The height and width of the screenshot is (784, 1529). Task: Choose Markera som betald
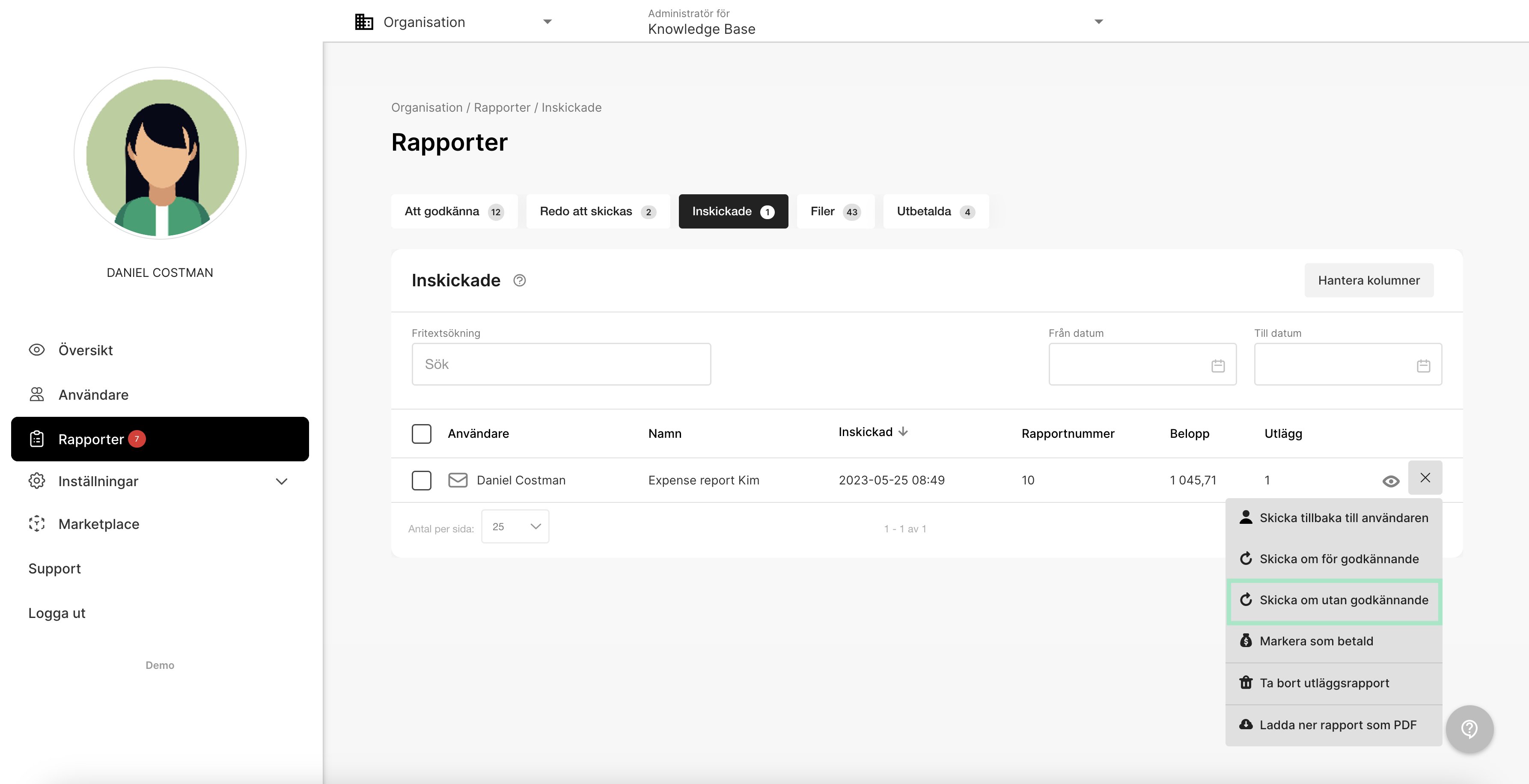point(1334,641)
